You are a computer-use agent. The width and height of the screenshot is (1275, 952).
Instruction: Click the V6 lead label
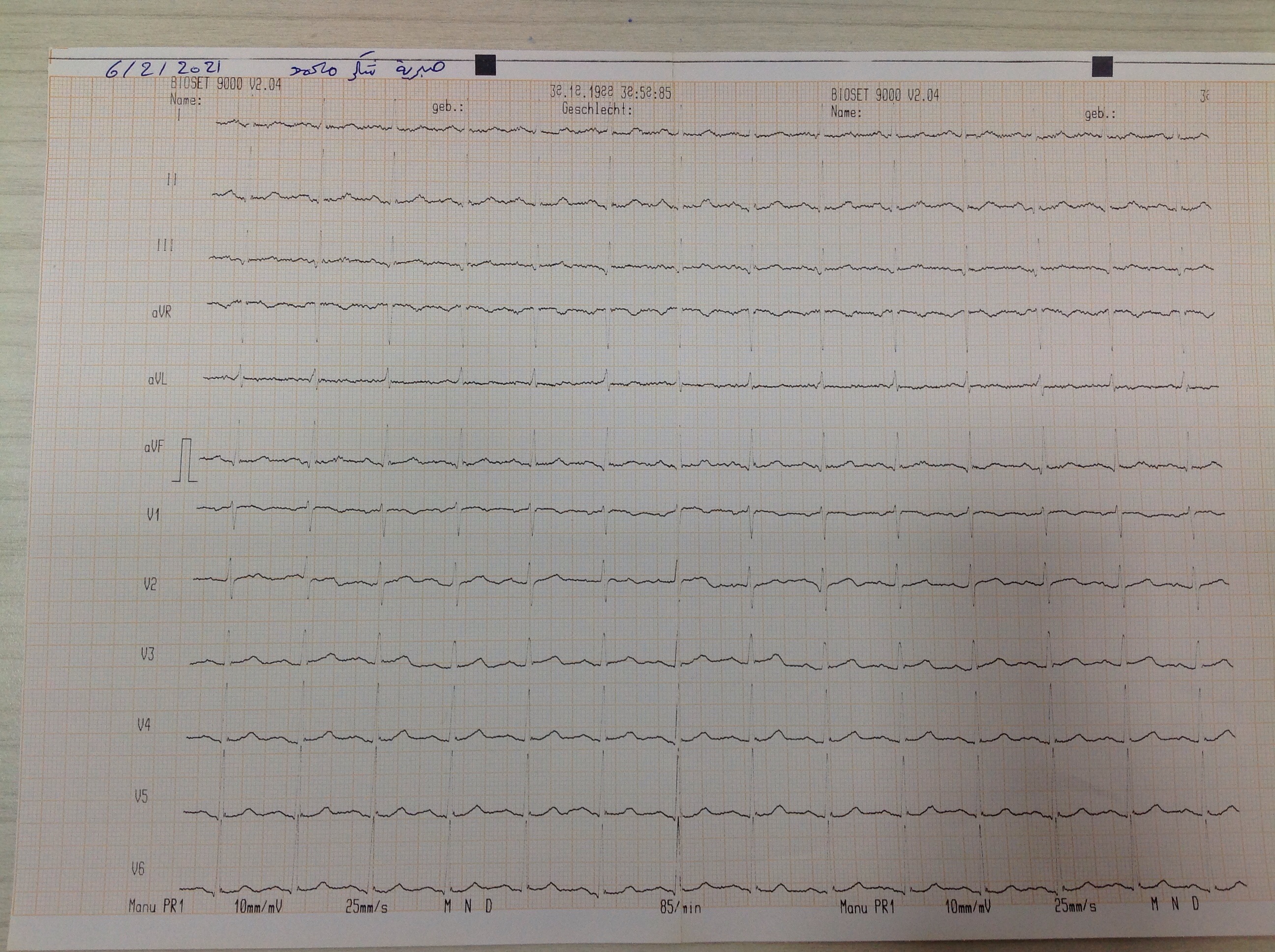coord(138,868)
